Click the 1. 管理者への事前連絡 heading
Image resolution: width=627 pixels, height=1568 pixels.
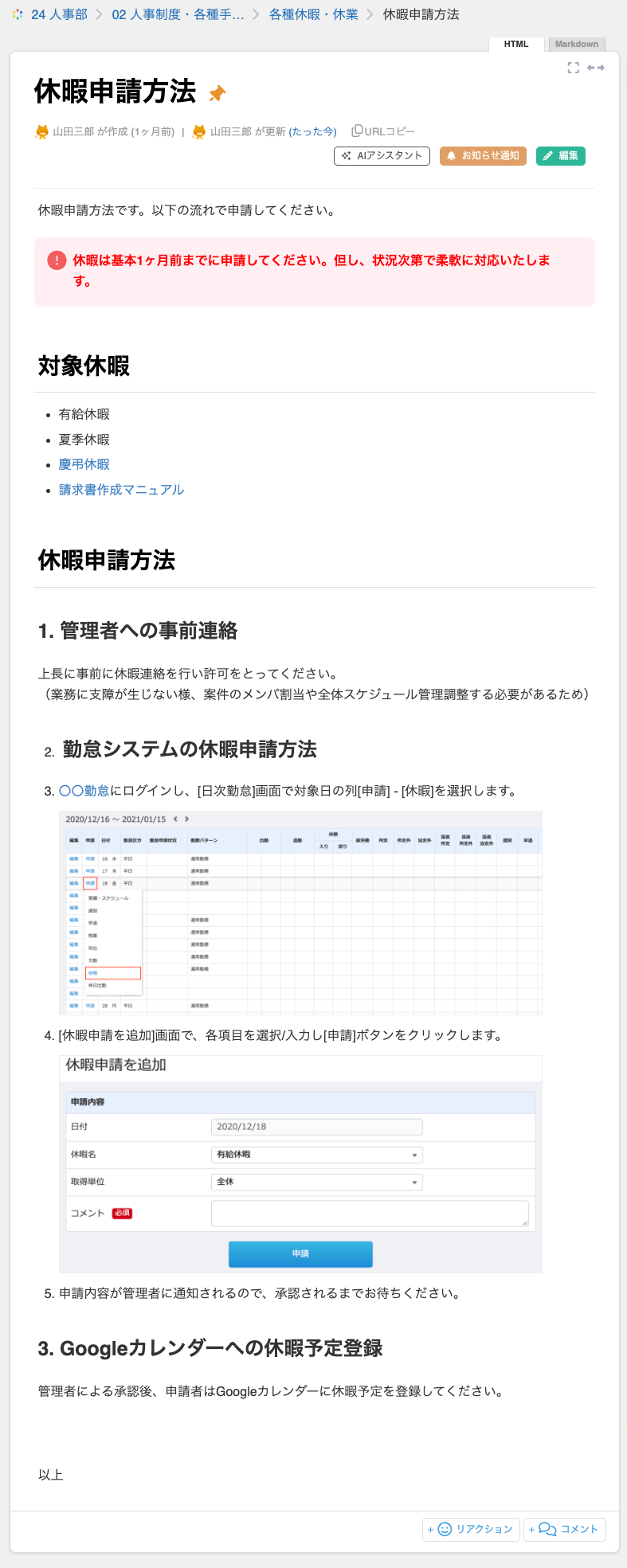pyautogui.click(x=138, y=631)
